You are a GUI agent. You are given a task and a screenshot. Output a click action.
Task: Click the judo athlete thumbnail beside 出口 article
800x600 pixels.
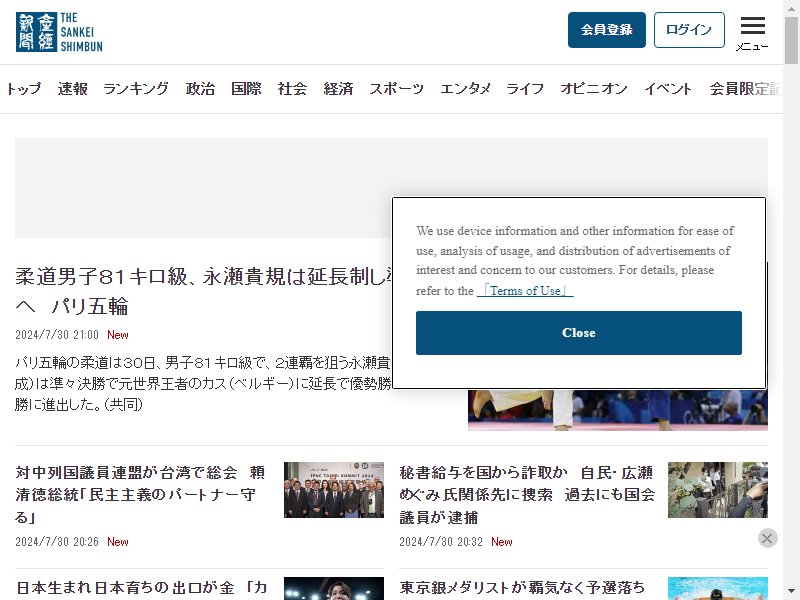coord(334,588)
